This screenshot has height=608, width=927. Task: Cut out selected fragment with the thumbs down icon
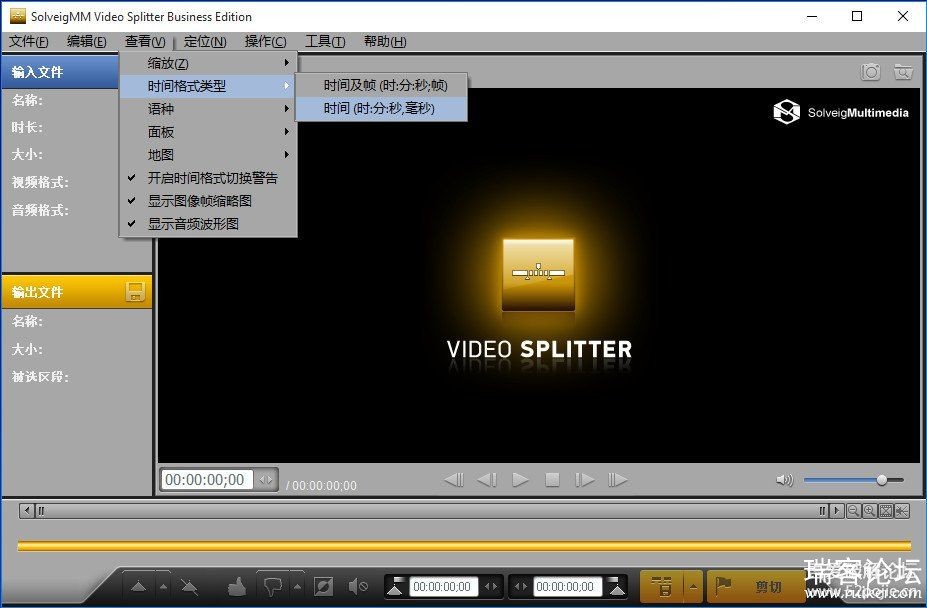coord(273,587)
